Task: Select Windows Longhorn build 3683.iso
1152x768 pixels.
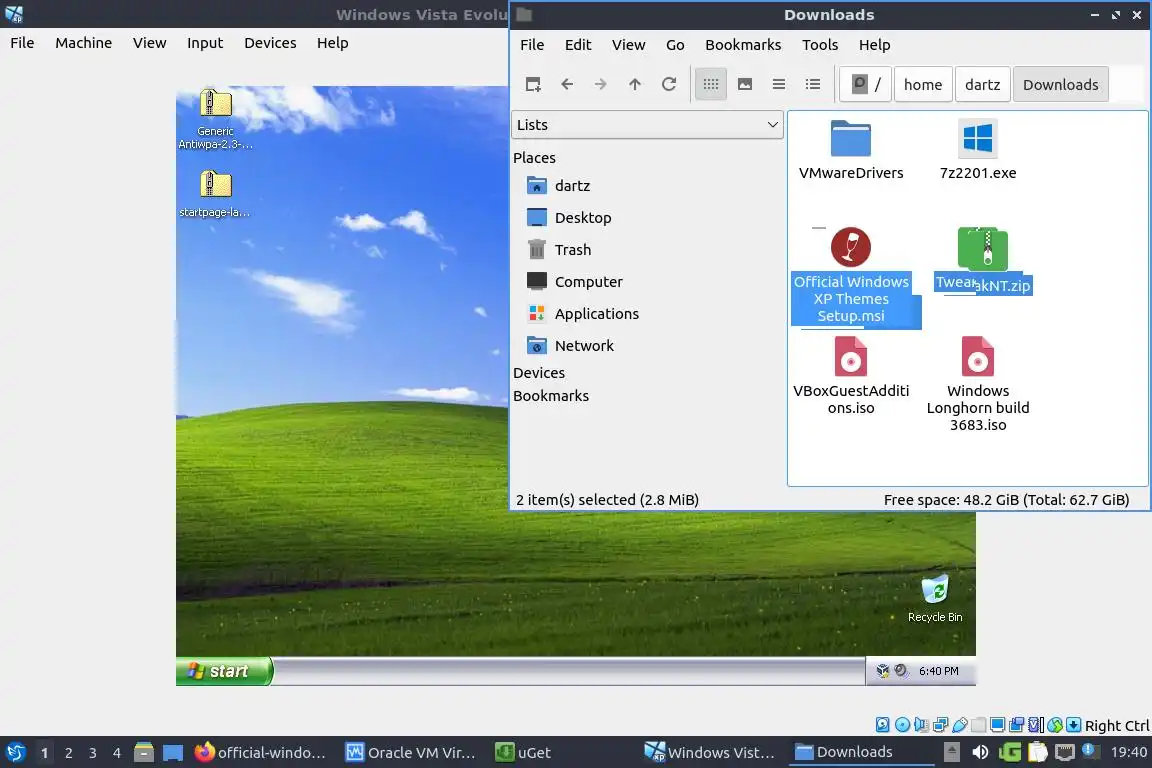Action: (978, 384)
